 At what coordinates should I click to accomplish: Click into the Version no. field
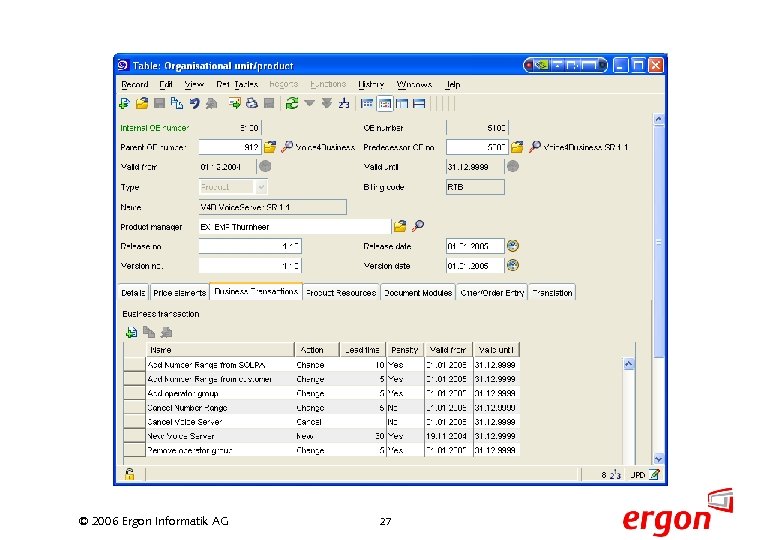[x=250, y=266]
